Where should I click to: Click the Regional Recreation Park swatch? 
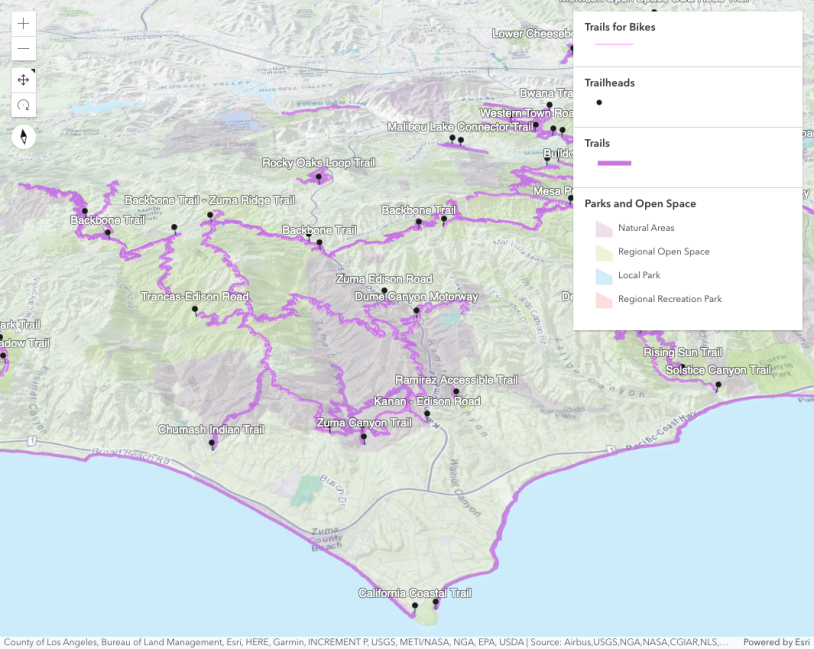[x=603, y=299]
